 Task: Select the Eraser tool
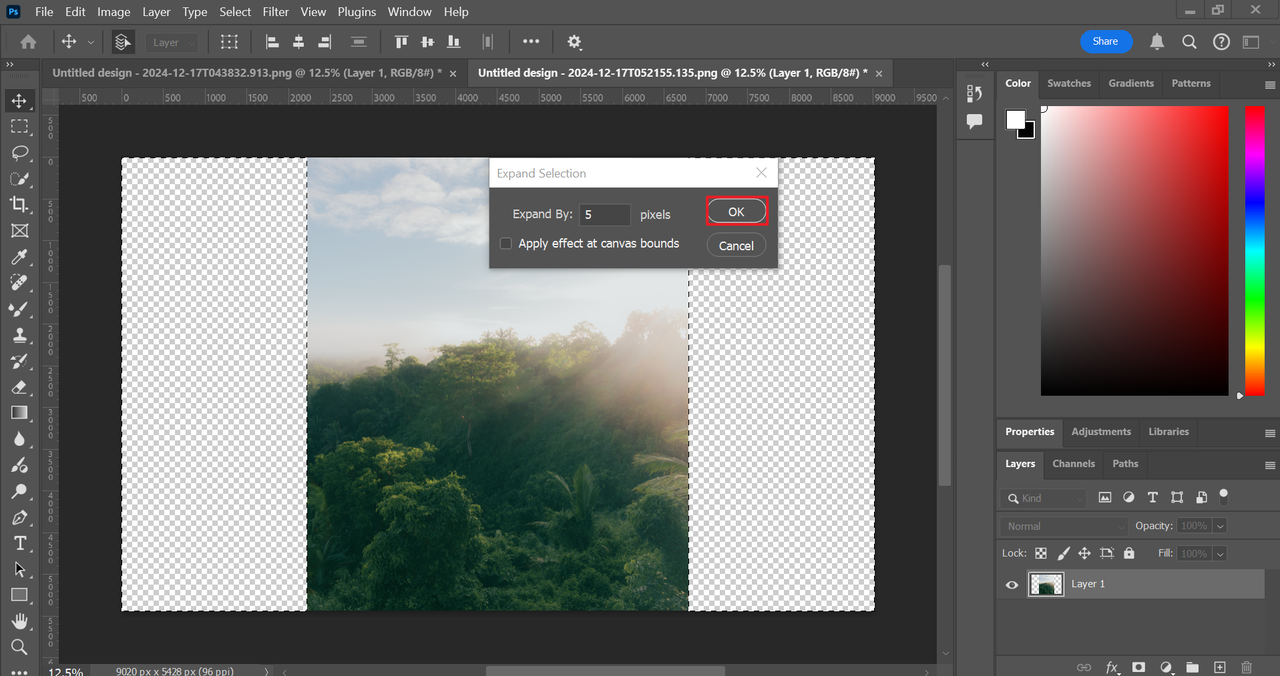(19, 388)
